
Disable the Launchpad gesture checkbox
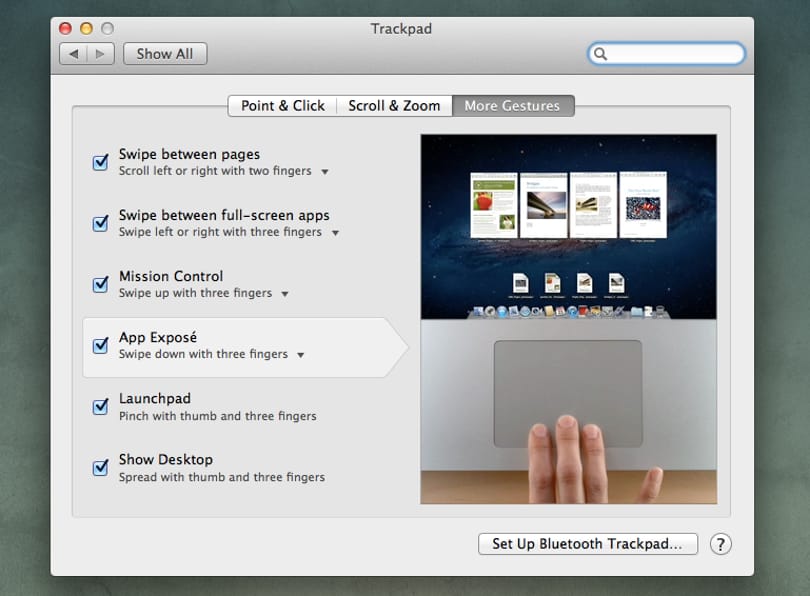tap(100, 406)
